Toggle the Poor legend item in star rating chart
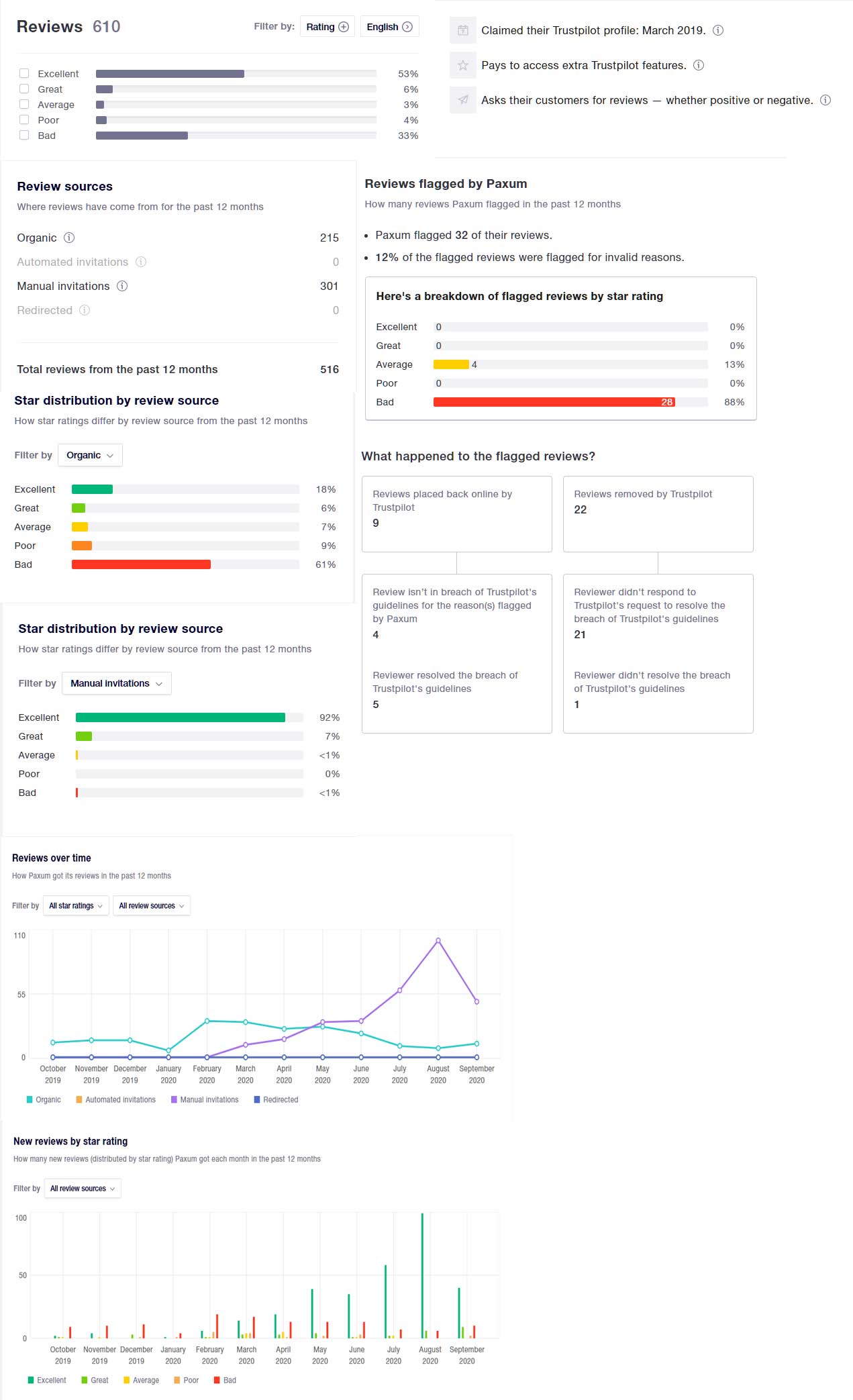Screen dimensions: 853x1400 click(x=187, y=1380)
